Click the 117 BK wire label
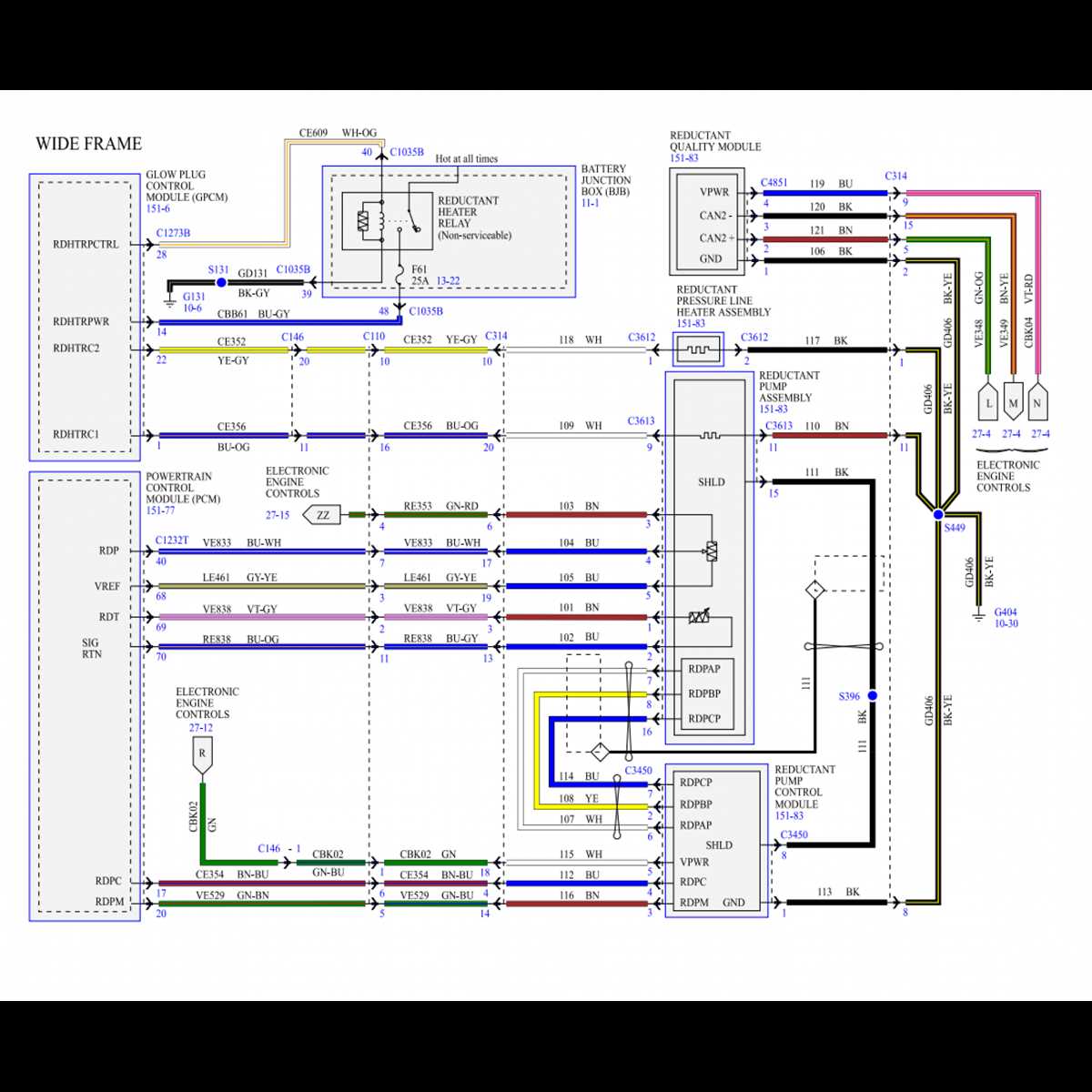 point(826,341)
